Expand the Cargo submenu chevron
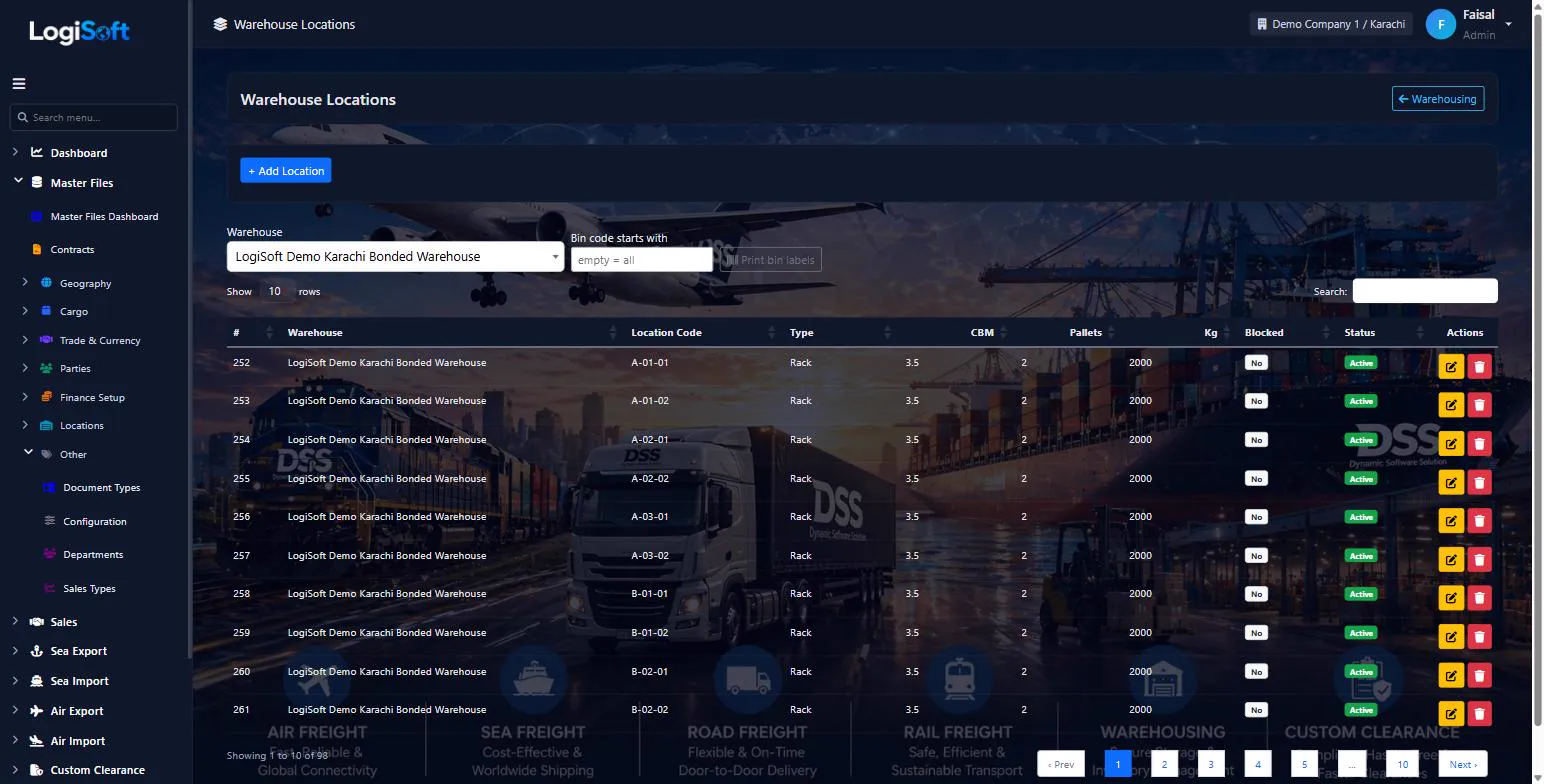 tap(25, 311)
